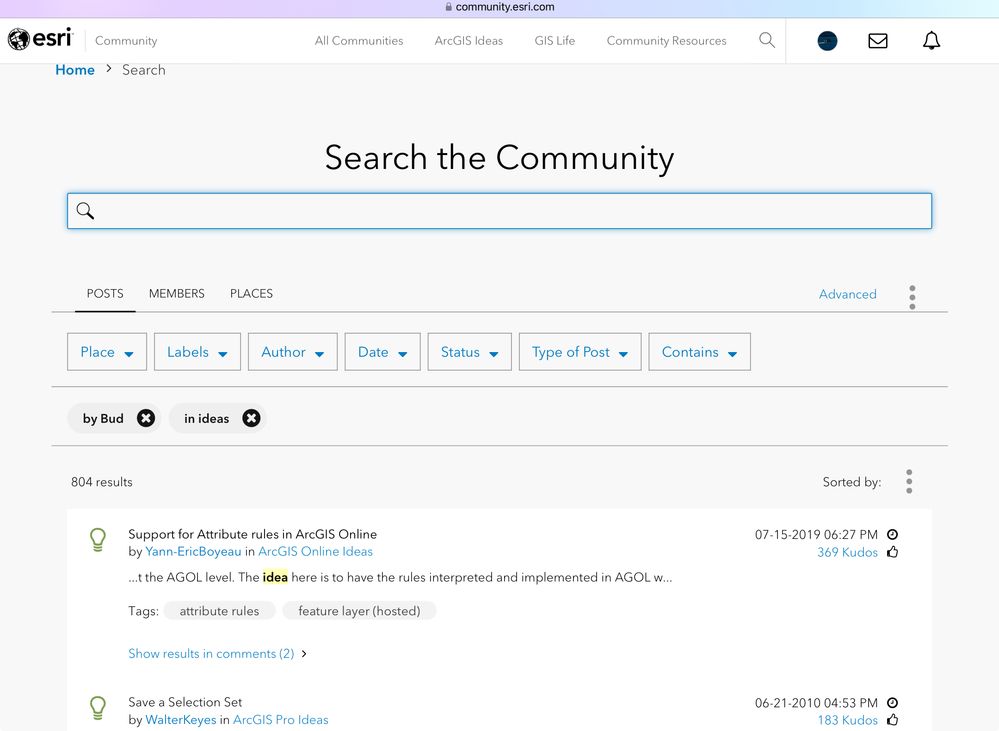
Task: Open Yann-EricBoyeau author profile
Action: [x=193, y=551]
